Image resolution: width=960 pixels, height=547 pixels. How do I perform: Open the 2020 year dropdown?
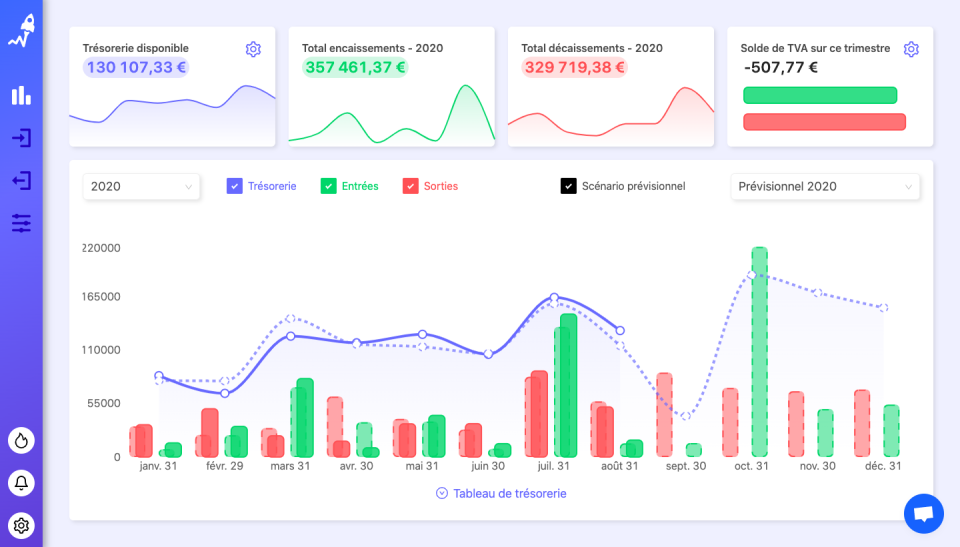[x=141, y=186]
